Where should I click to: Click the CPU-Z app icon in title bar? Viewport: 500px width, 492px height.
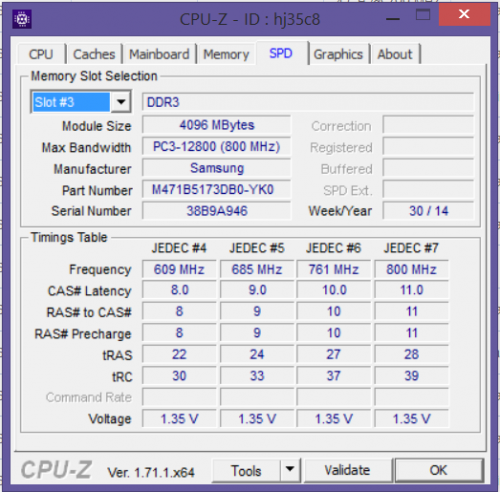click(22, 19)
